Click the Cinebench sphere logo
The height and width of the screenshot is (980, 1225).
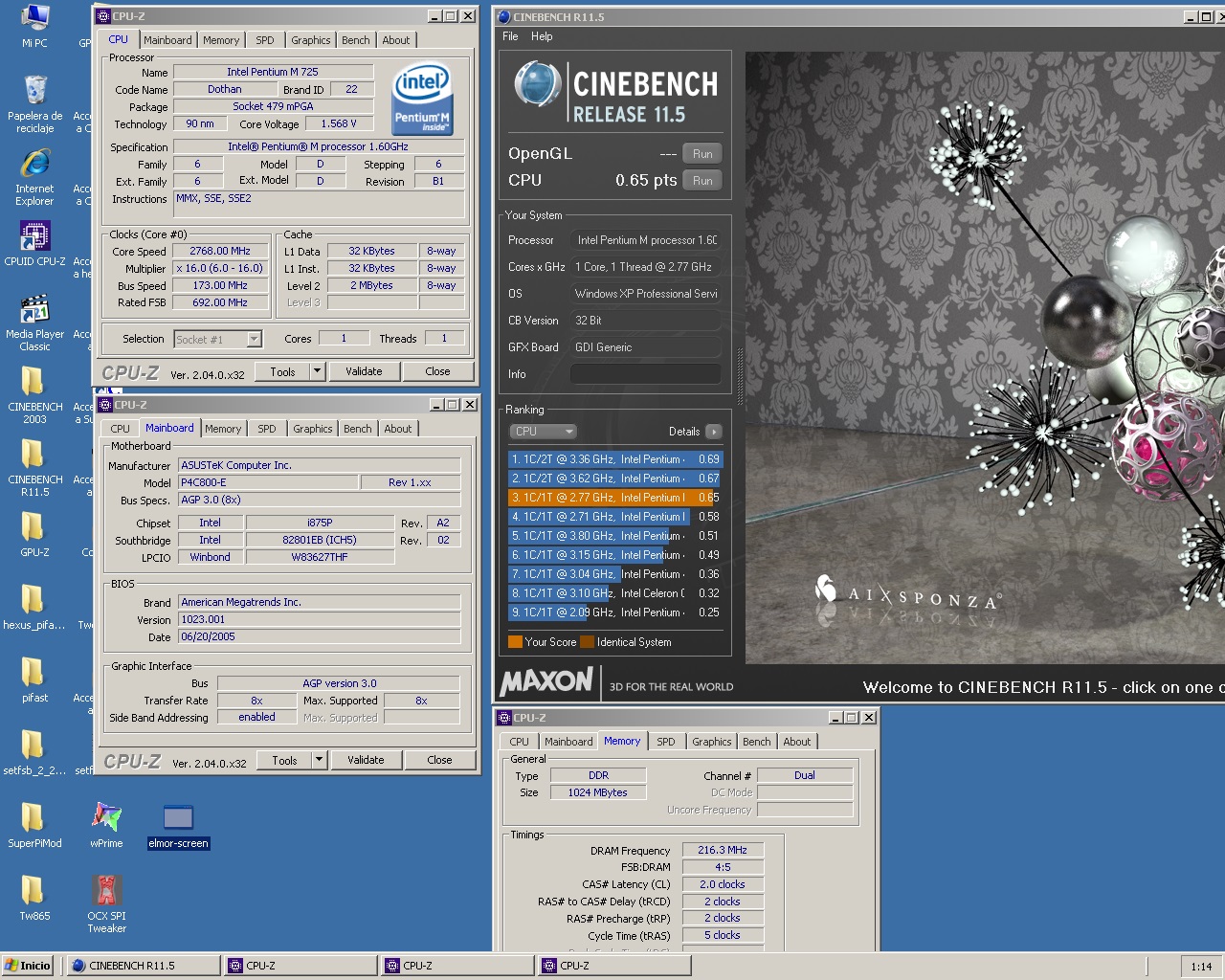[x=537, y=83]
